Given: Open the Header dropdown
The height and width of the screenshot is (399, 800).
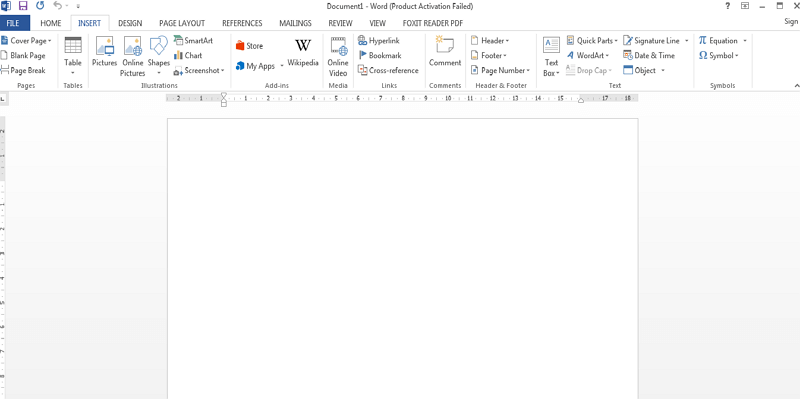Looking at the screenshot, I should coord(490,41).
